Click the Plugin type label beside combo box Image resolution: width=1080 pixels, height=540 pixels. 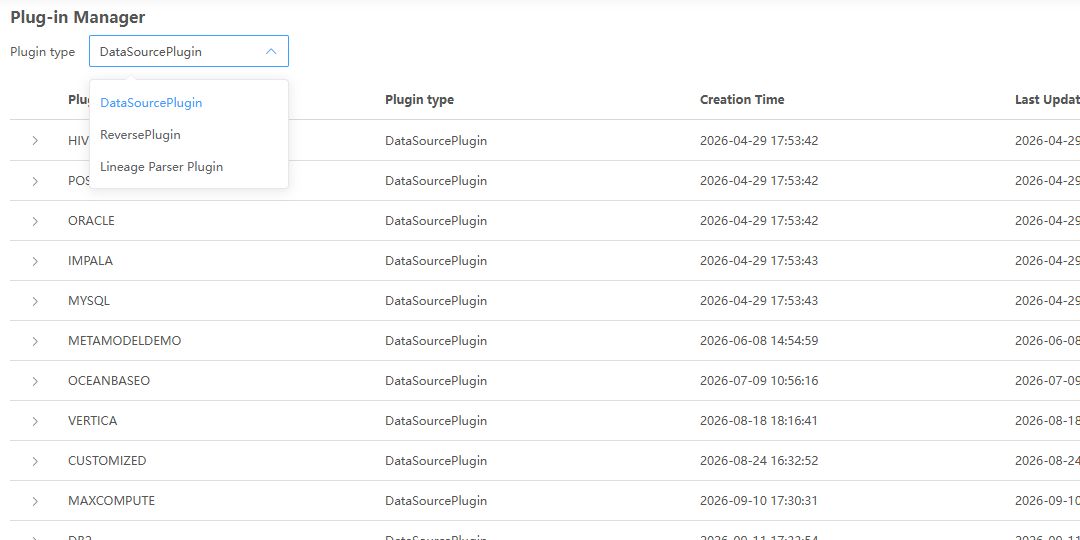point(43,52)
